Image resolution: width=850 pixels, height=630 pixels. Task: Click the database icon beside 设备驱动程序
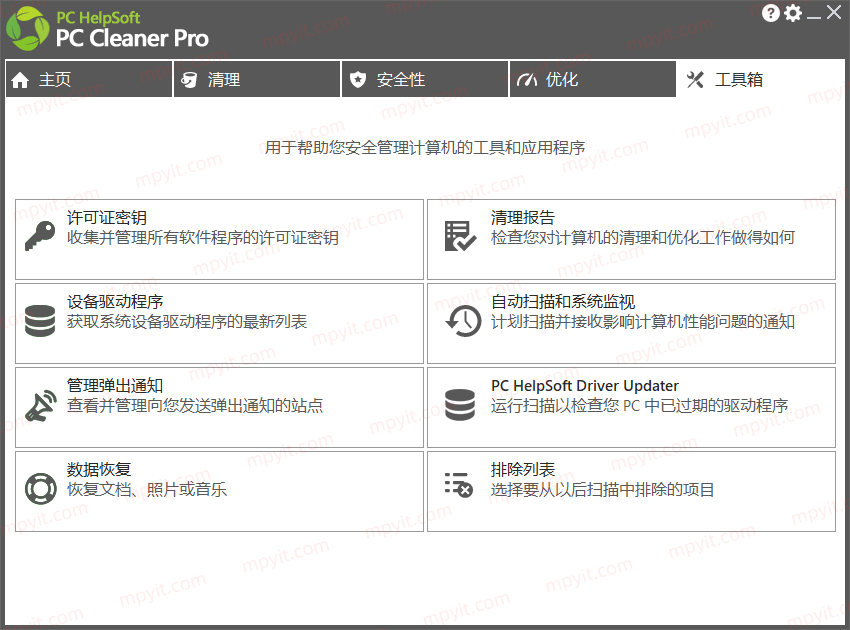(x=40, y=320)
